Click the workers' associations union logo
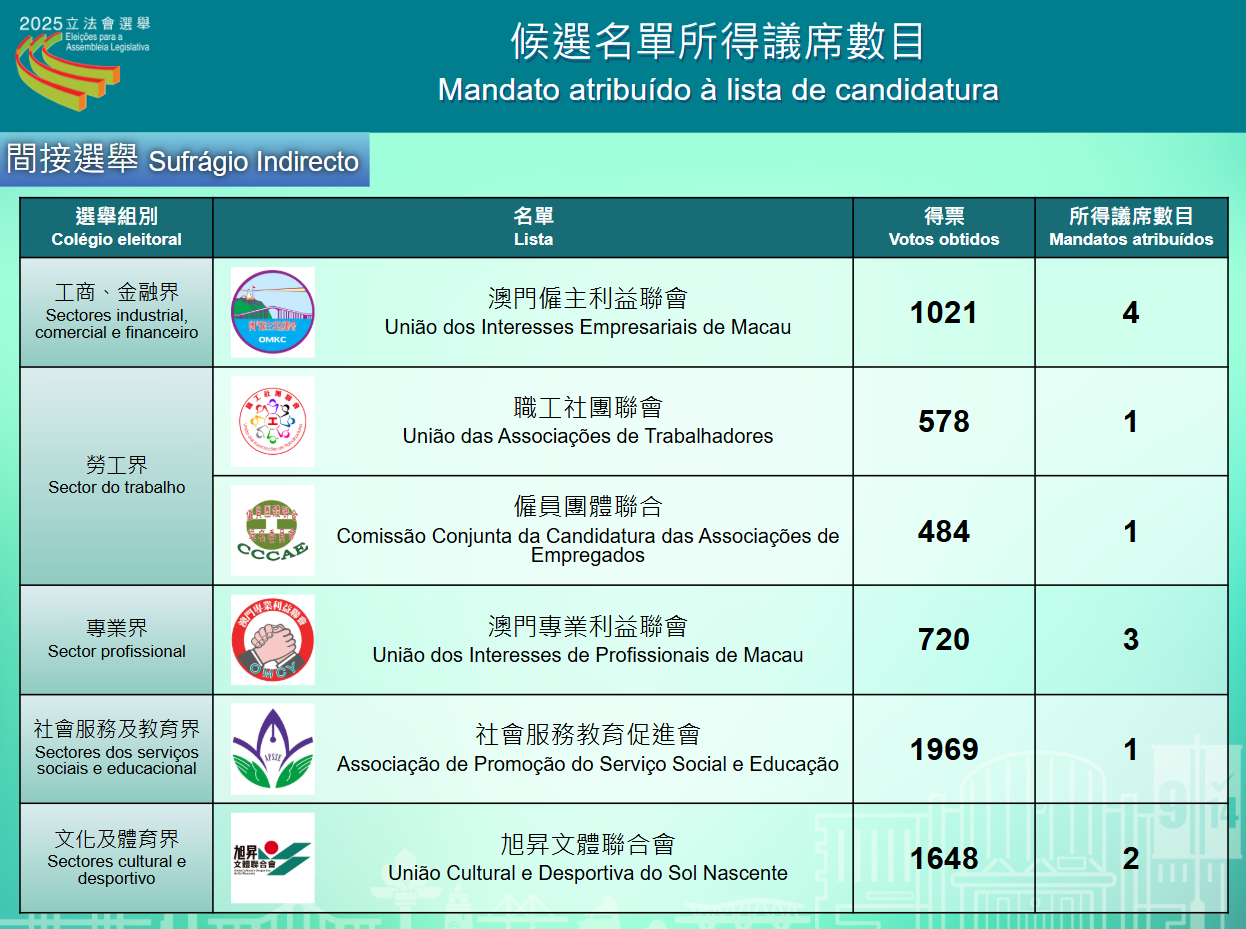Viewport: 1246px width, 929px height. pos(272,421)
